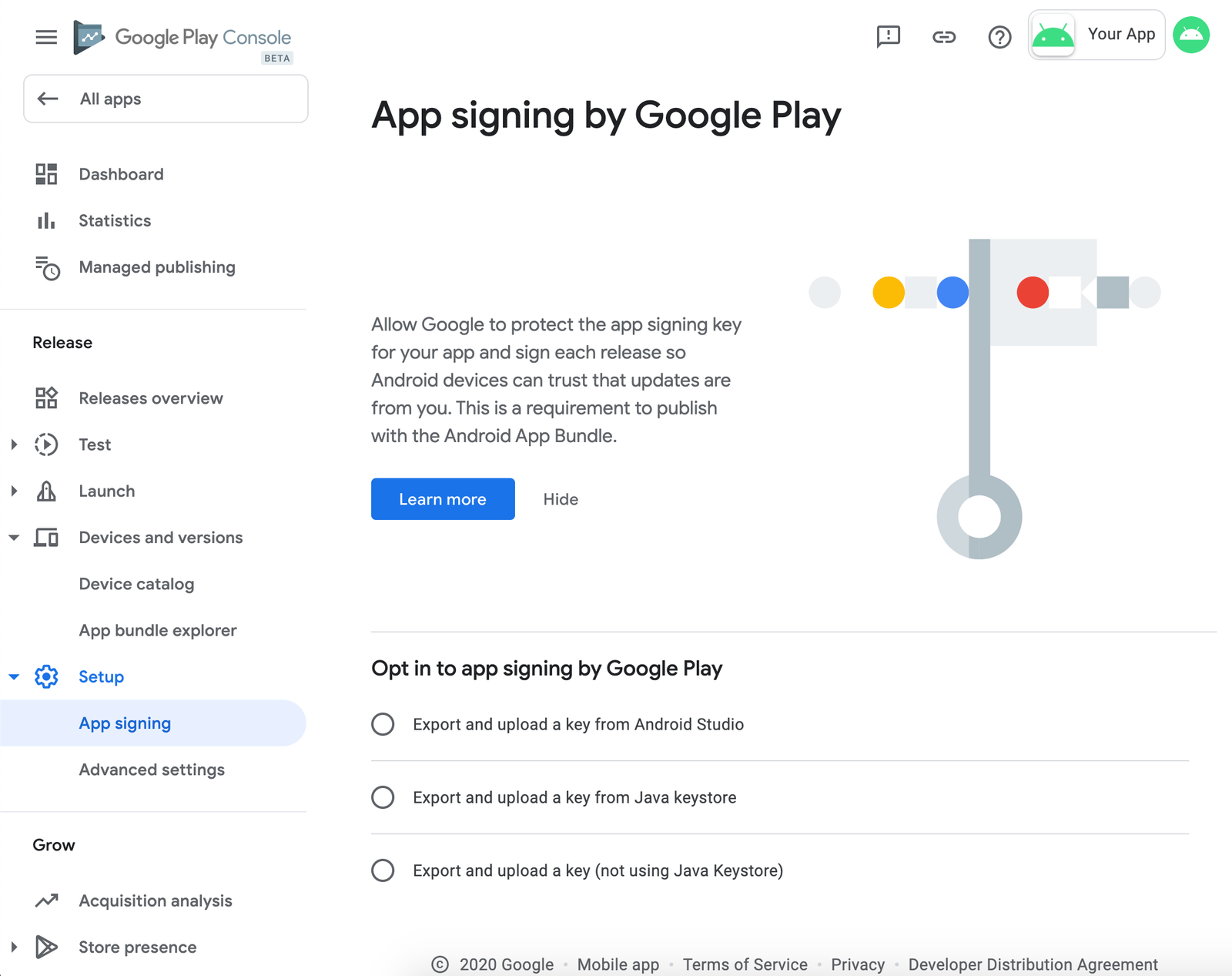Select Export key from Android Studio option
1232x976 pixels.
coord(383,724)
